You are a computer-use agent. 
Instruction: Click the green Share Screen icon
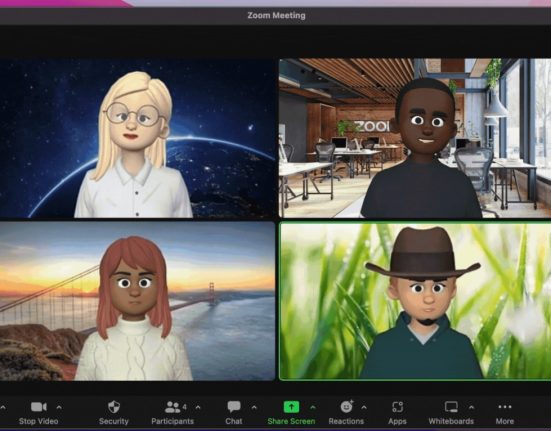291,407
